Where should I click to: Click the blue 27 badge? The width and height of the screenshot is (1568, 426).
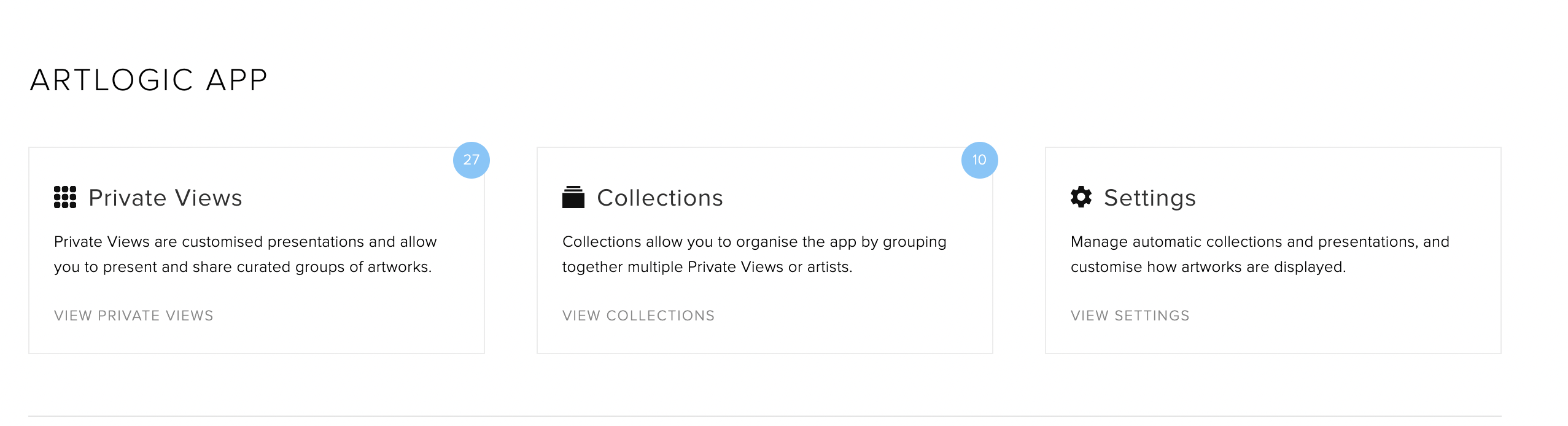pyautogui.click(x=472, y=160)
